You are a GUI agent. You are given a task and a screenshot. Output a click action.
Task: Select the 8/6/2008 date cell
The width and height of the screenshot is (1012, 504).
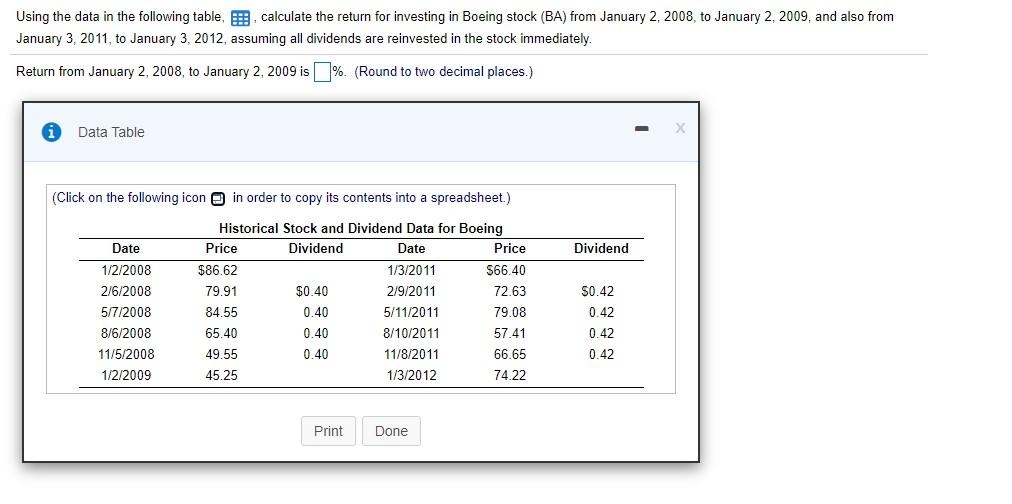[x=126, y=334]
